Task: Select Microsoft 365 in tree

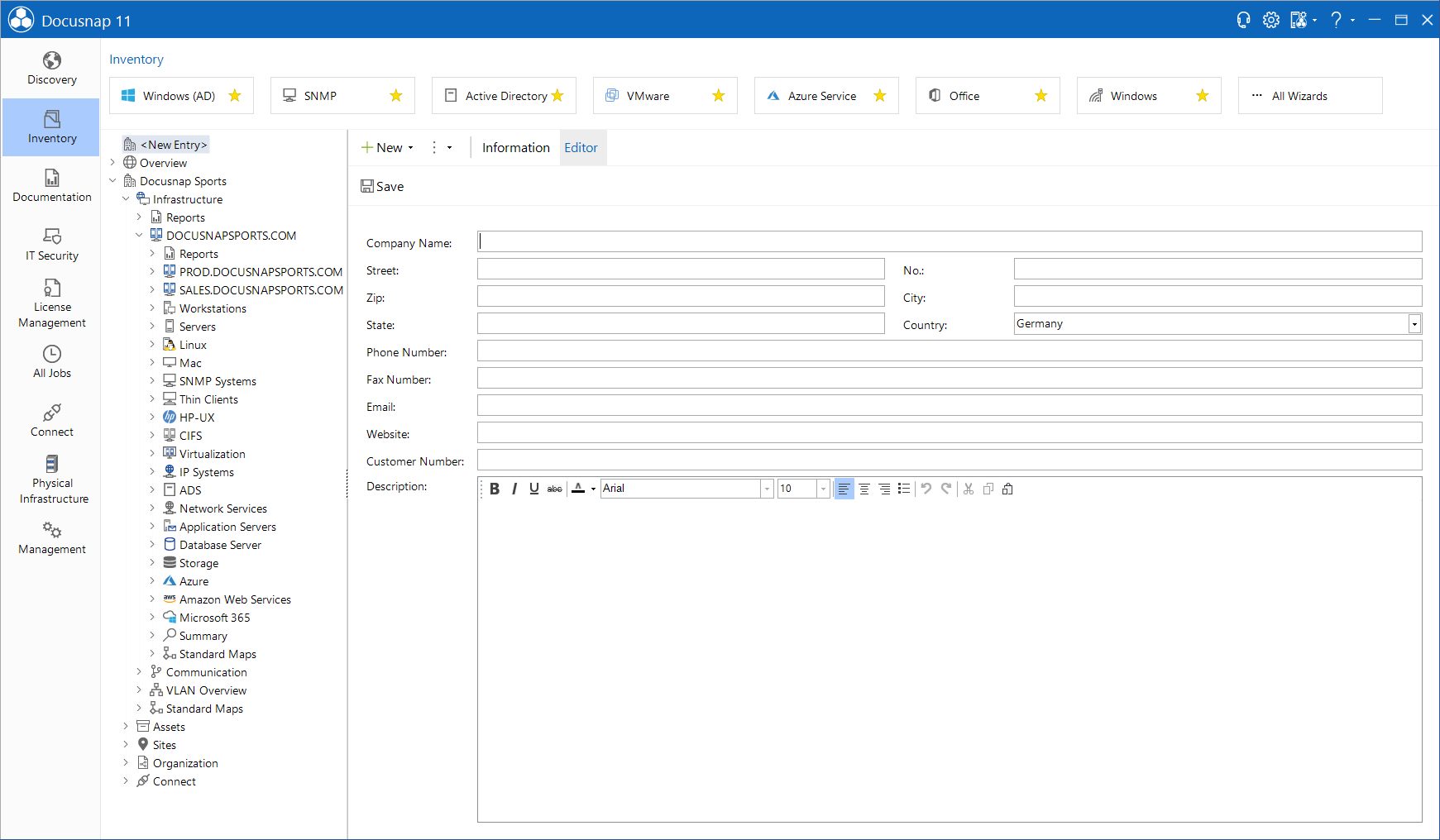Action: [x=214, y=618]
